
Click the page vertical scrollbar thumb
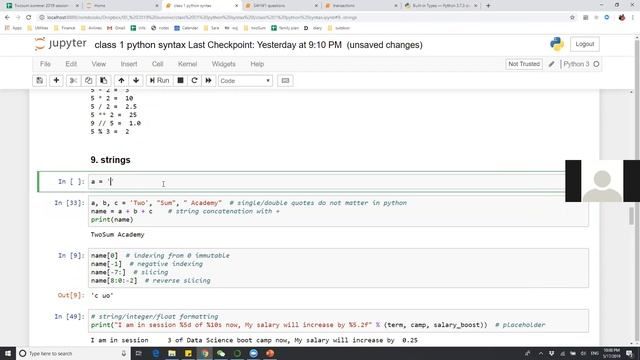(x=631, y=216)
